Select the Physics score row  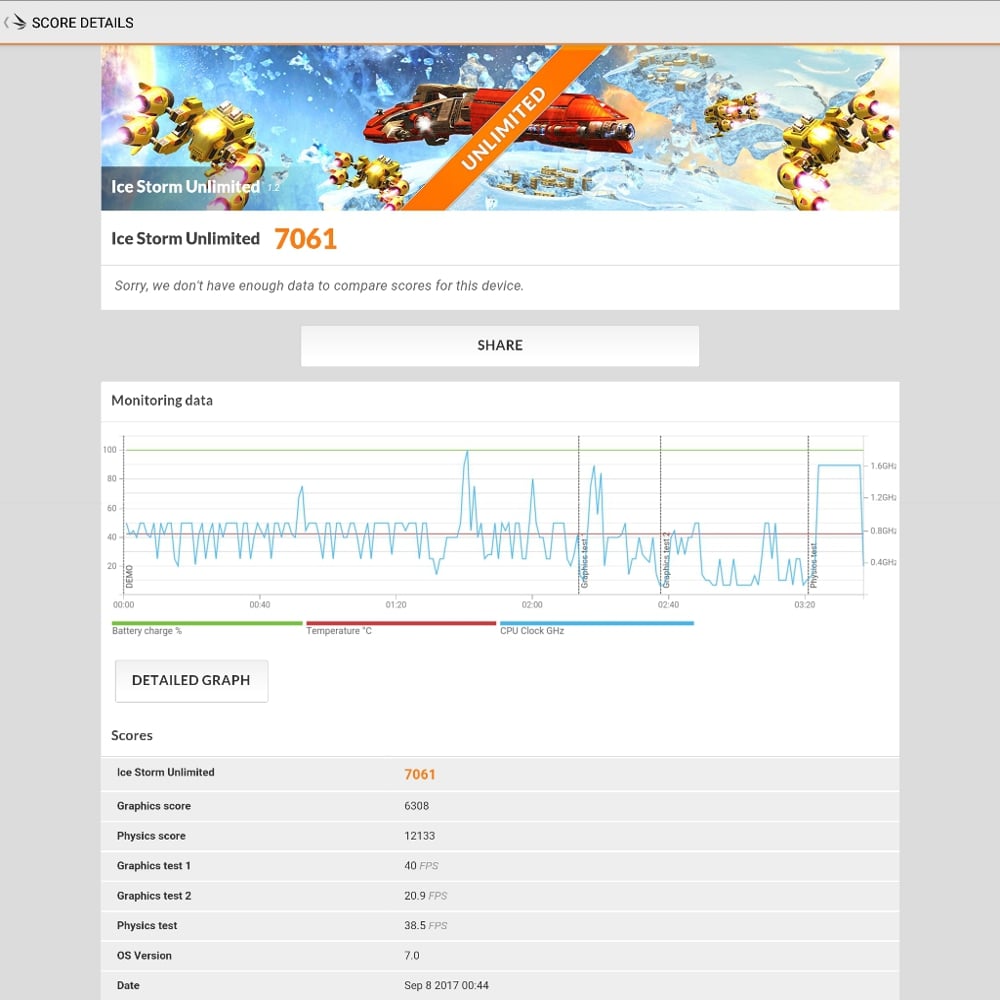[499, 836]
